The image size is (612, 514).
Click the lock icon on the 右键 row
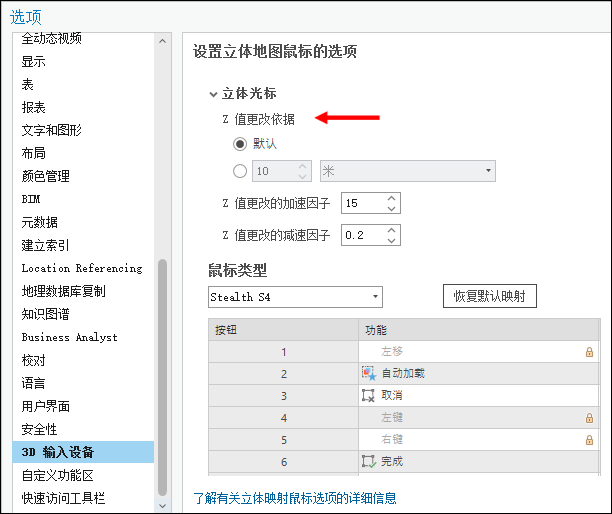click(x=589, y=440)
